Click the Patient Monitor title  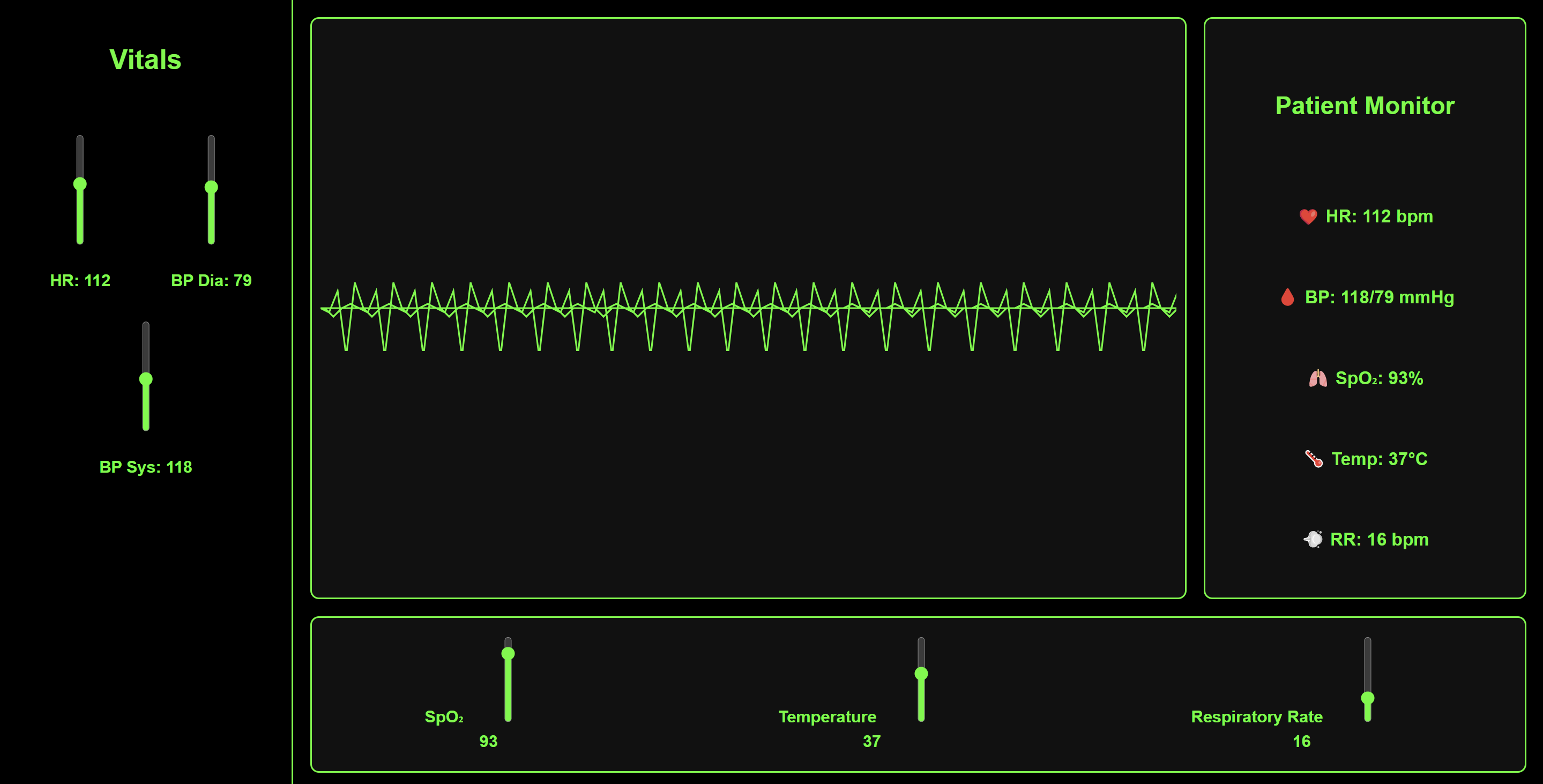(1365, 106)
